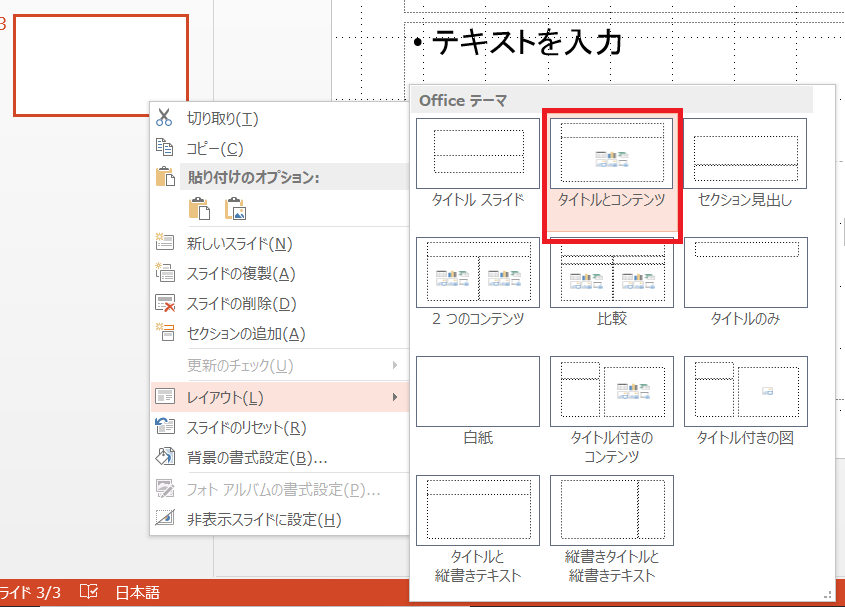Click the Delete Slide icon
The image size is (845, 607).
(165, 303)
